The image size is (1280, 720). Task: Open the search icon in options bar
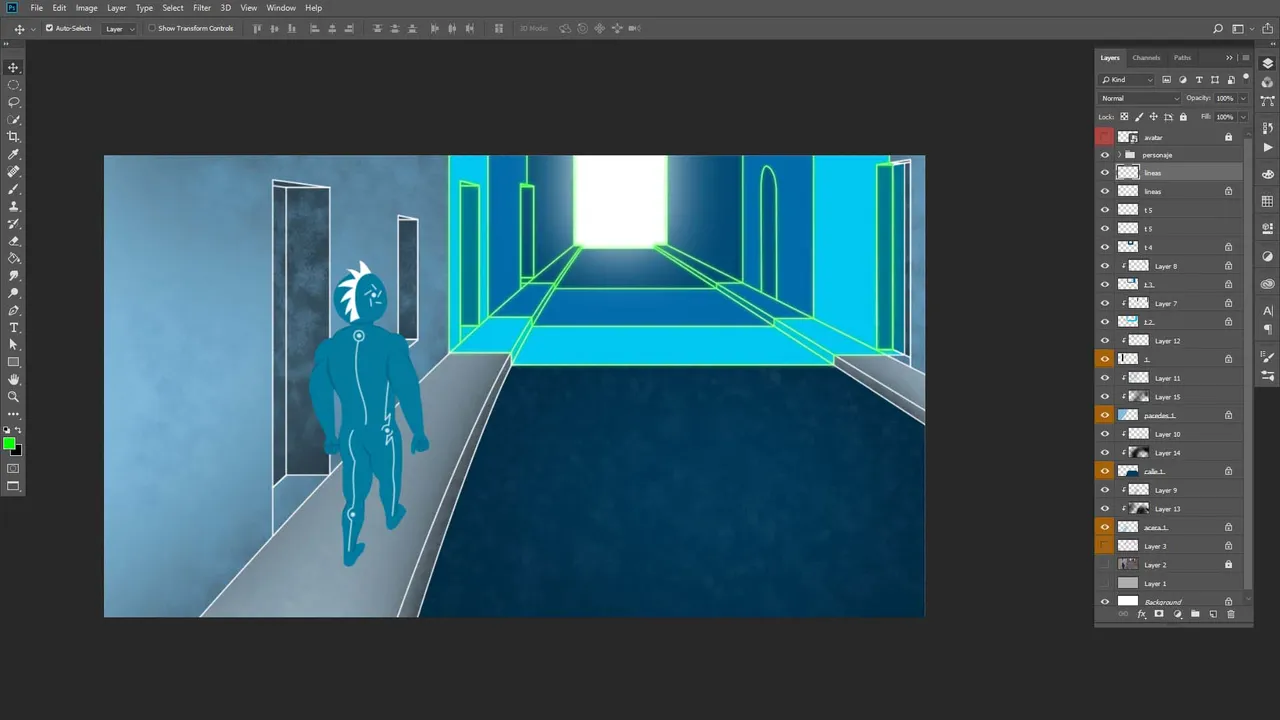click(x=1218, y=29)
